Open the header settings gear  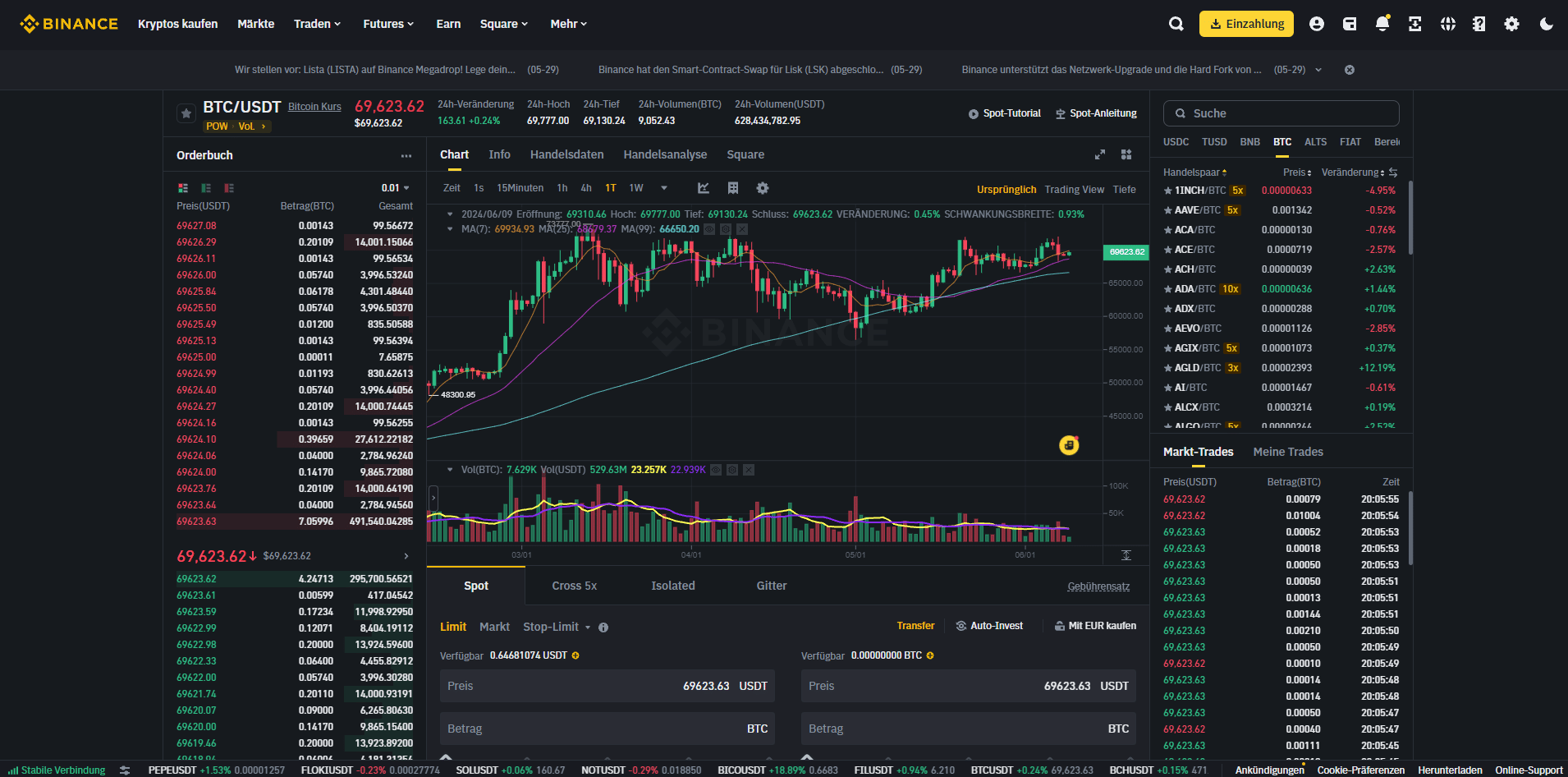point(1511,24)
